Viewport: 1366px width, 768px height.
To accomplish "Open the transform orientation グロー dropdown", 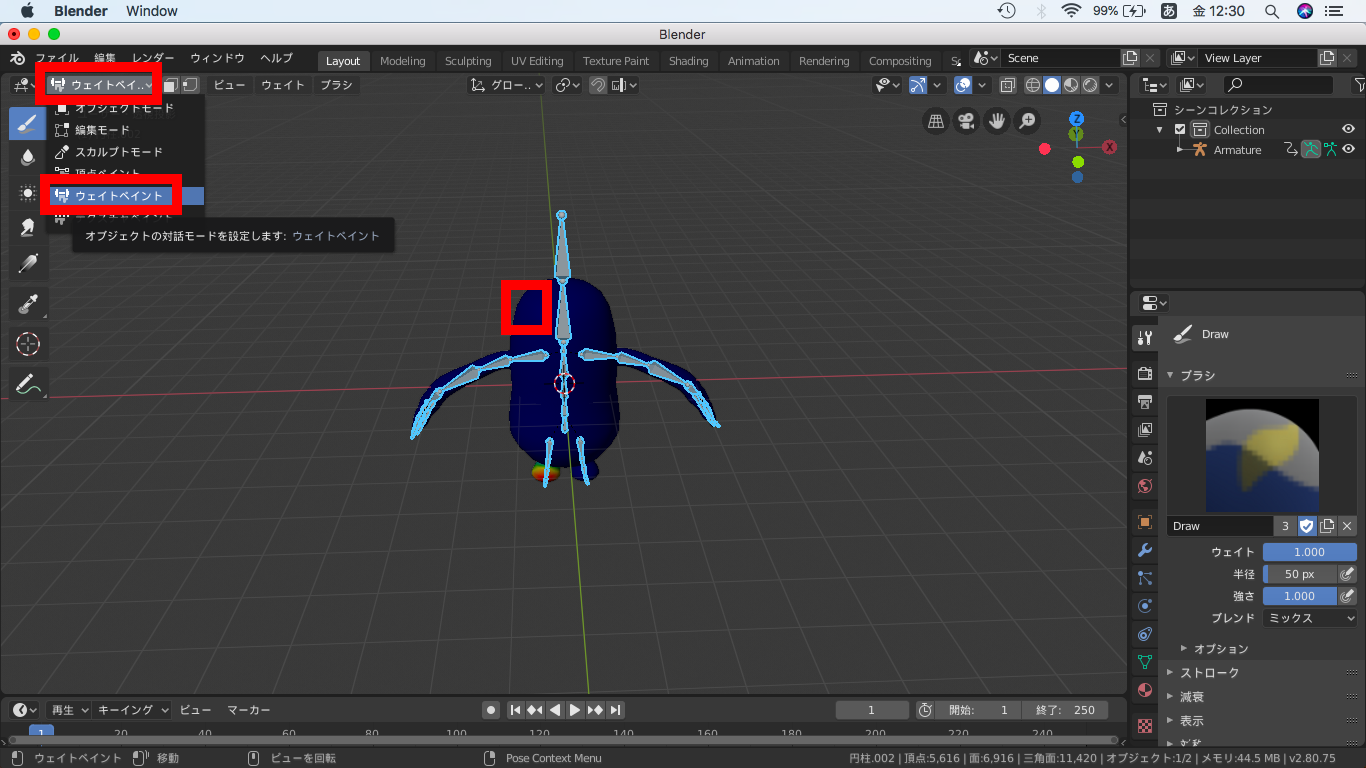I will [x=507, y=85].
